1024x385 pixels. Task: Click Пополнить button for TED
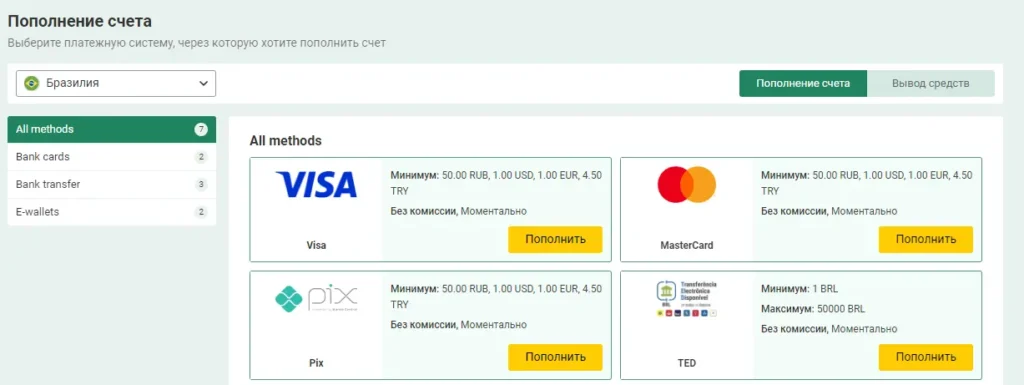[x=925, y=358]
